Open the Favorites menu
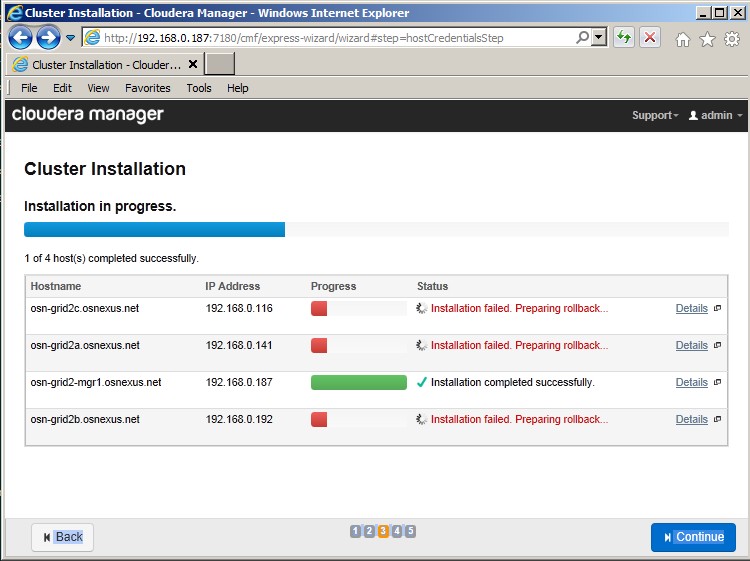 point(148,88)
